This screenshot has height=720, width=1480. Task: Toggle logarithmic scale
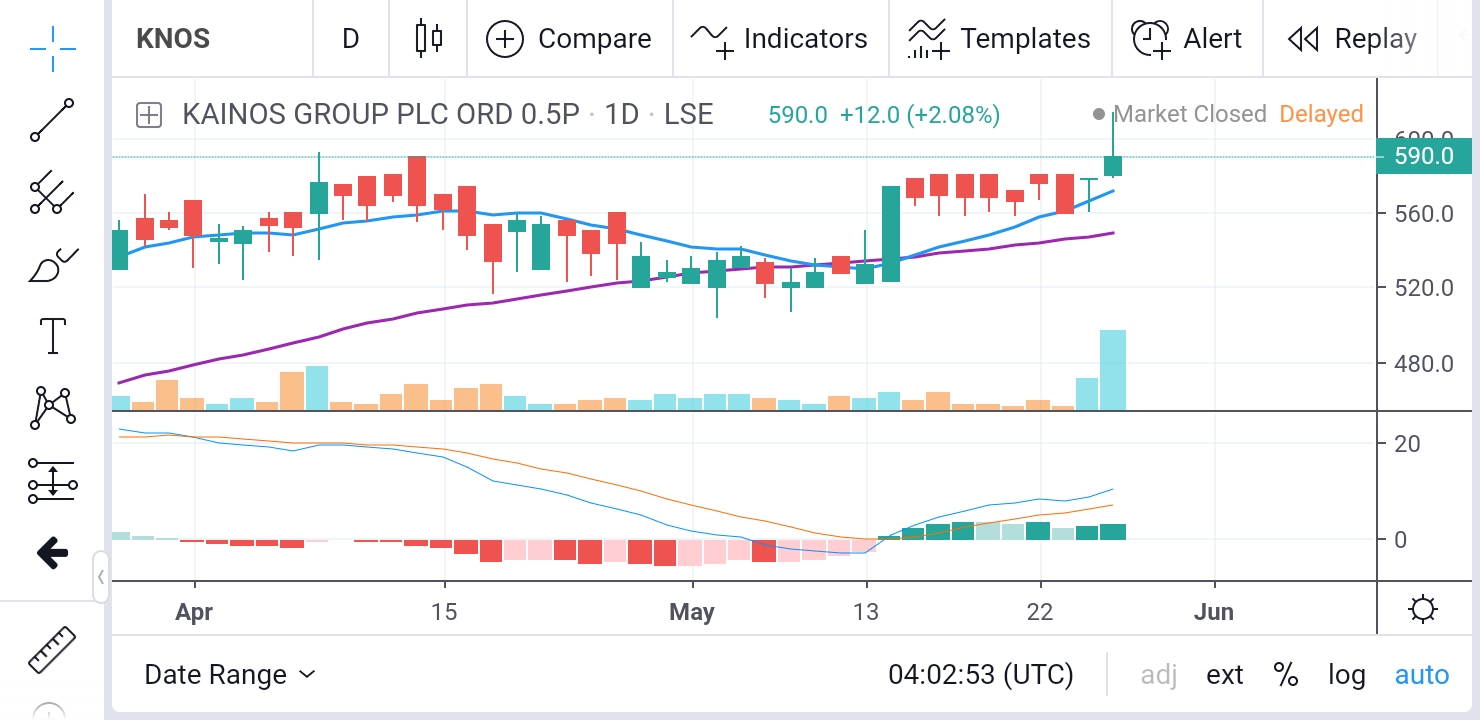1346,675
